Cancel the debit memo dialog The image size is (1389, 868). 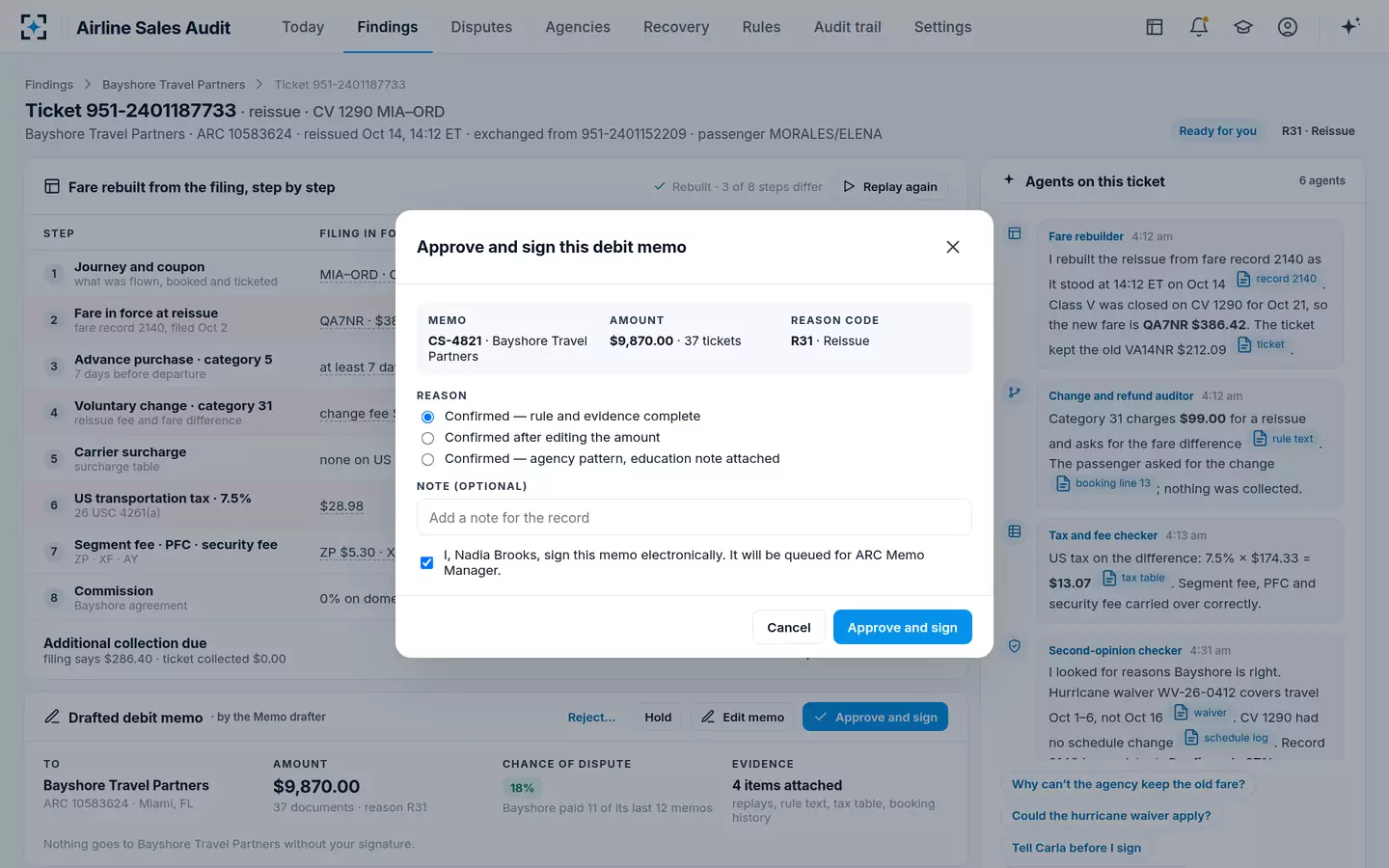[788, 627]
